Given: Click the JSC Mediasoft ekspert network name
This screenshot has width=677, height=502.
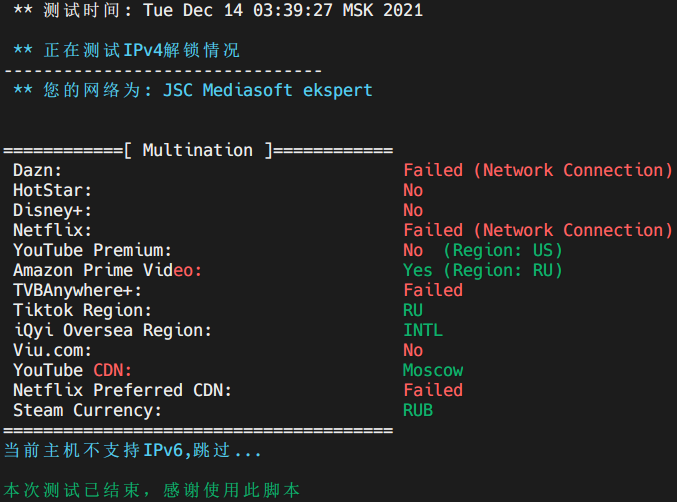Looking at the screenshot, I should [268, 90].
